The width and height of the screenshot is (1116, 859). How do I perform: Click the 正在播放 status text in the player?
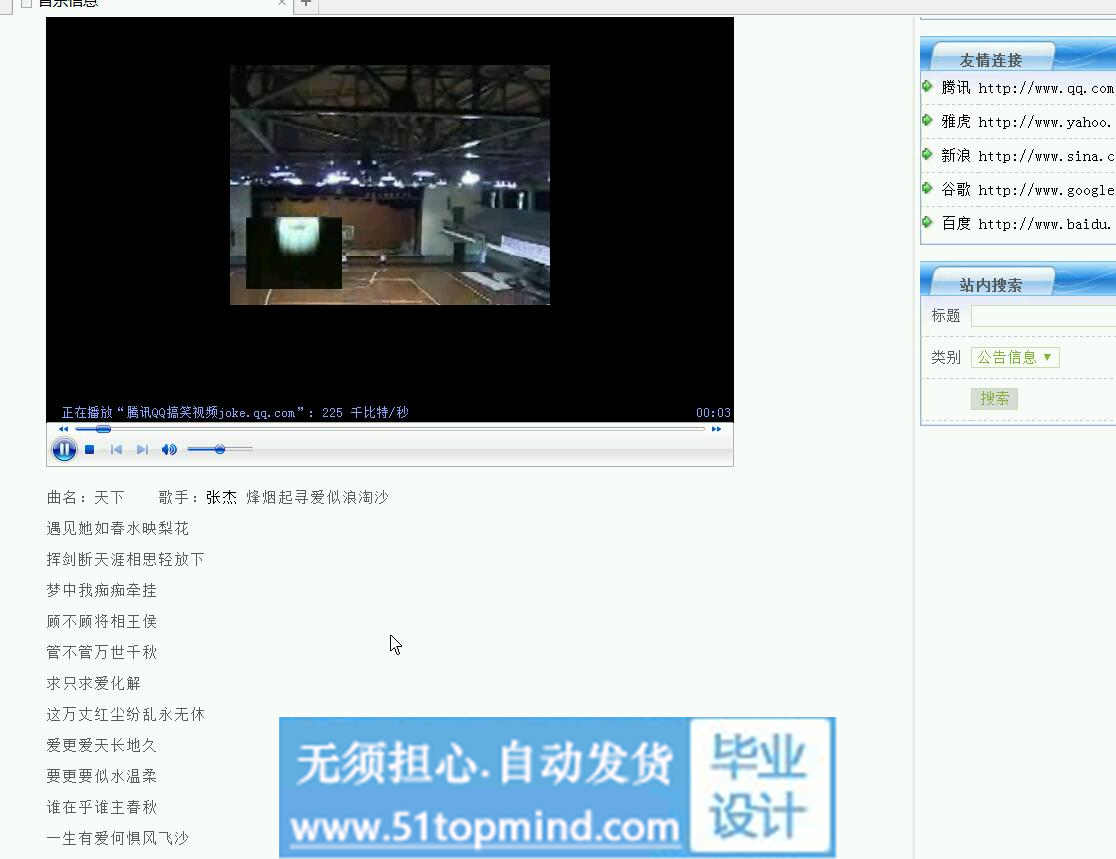(235, 413)
